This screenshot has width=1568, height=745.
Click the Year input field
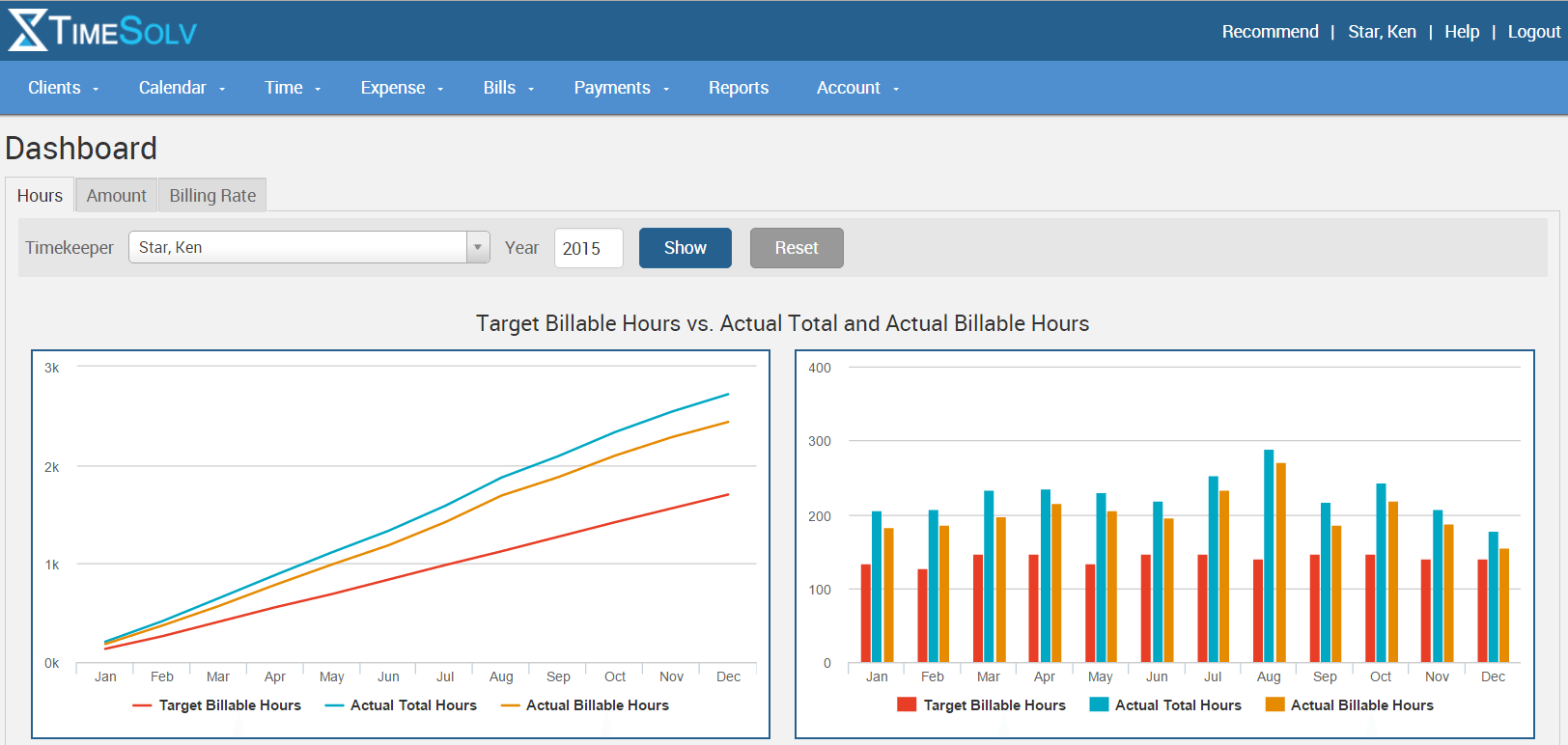[588, 248]
